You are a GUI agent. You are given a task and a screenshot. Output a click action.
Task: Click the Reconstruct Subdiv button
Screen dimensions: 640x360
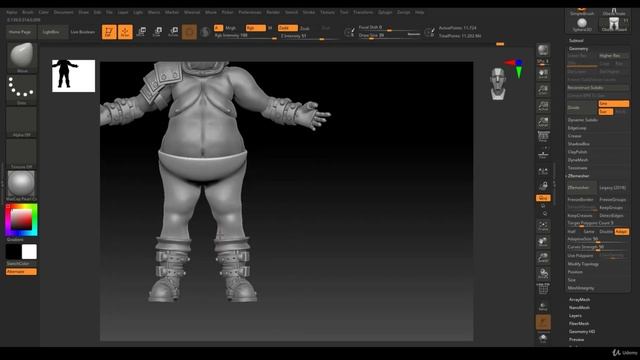pyautogui.click(x=598, y=88)
